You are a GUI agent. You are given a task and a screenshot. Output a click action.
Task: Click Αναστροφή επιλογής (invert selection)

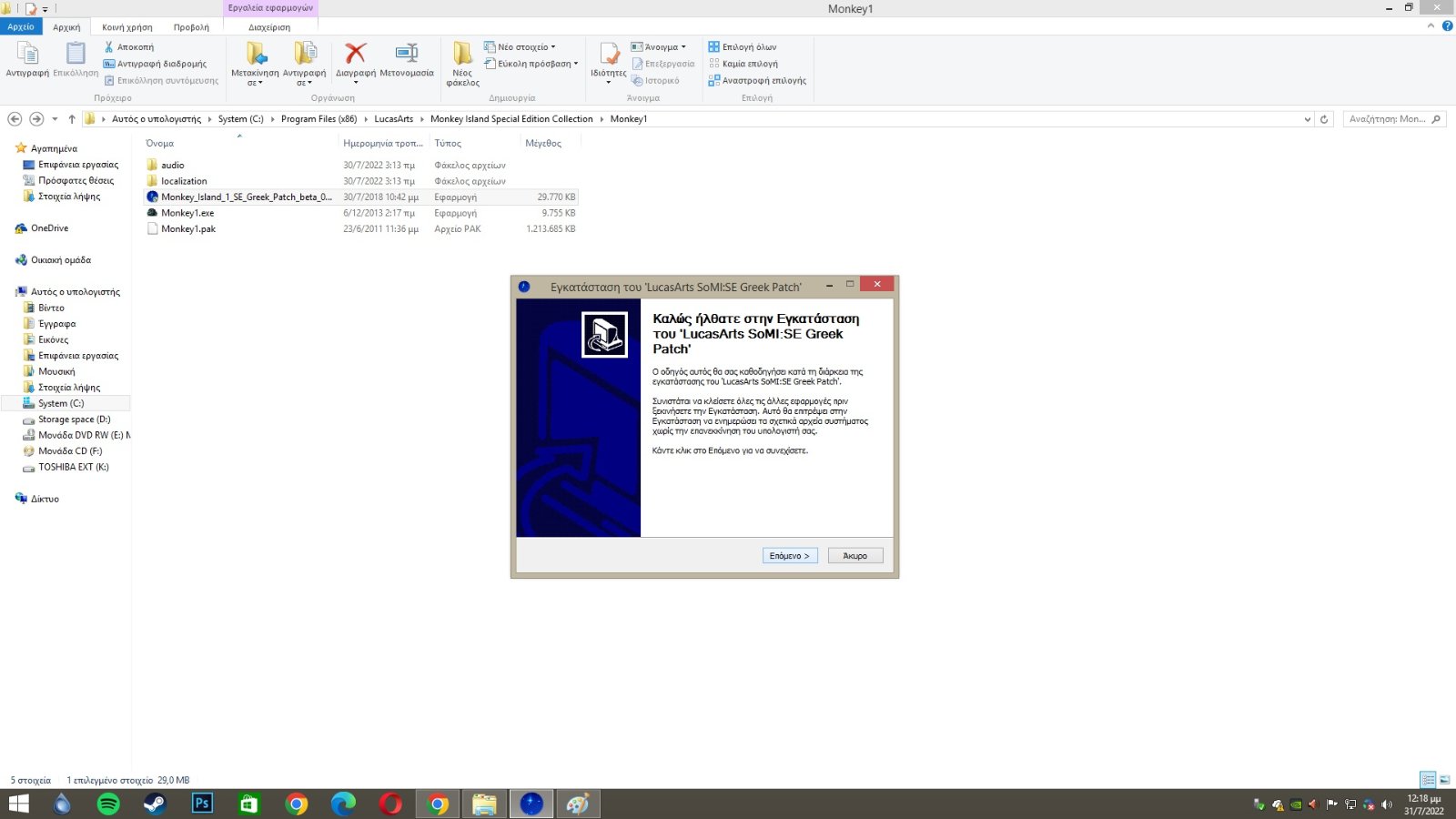tap(757, 80)
